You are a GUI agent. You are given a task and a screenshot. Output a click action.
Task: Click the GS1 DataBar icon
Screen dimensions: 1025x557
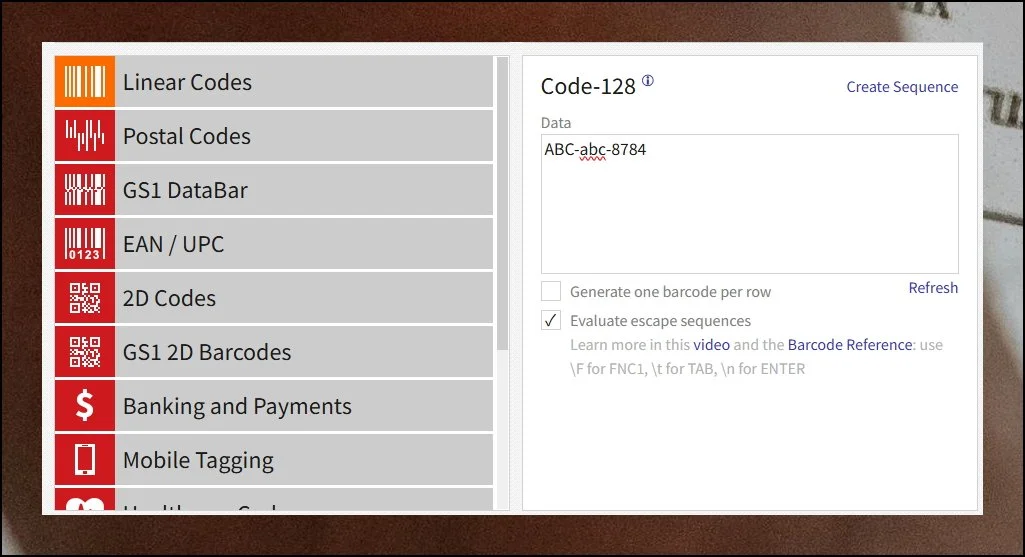point(85,190)
